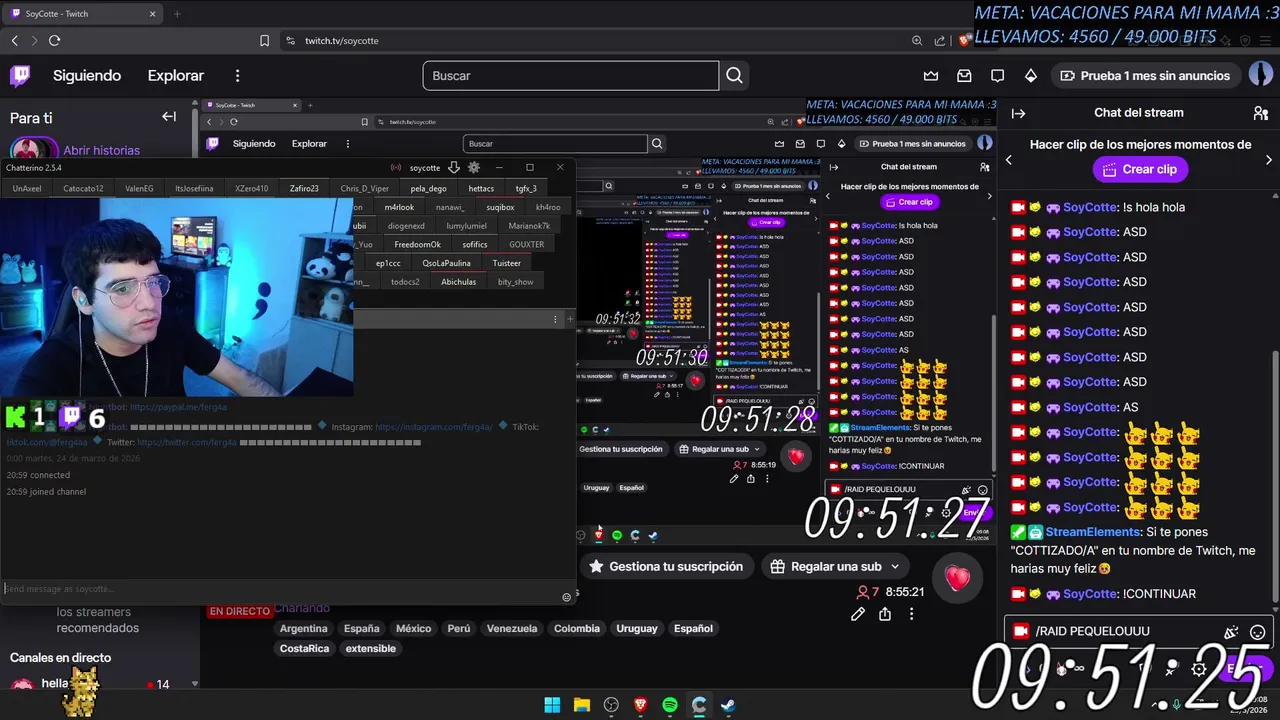Screen dimensions: 1280x720
Task: Click the celebration icon in chat input
Action: pyautogui.click(x=1231, y=632)
